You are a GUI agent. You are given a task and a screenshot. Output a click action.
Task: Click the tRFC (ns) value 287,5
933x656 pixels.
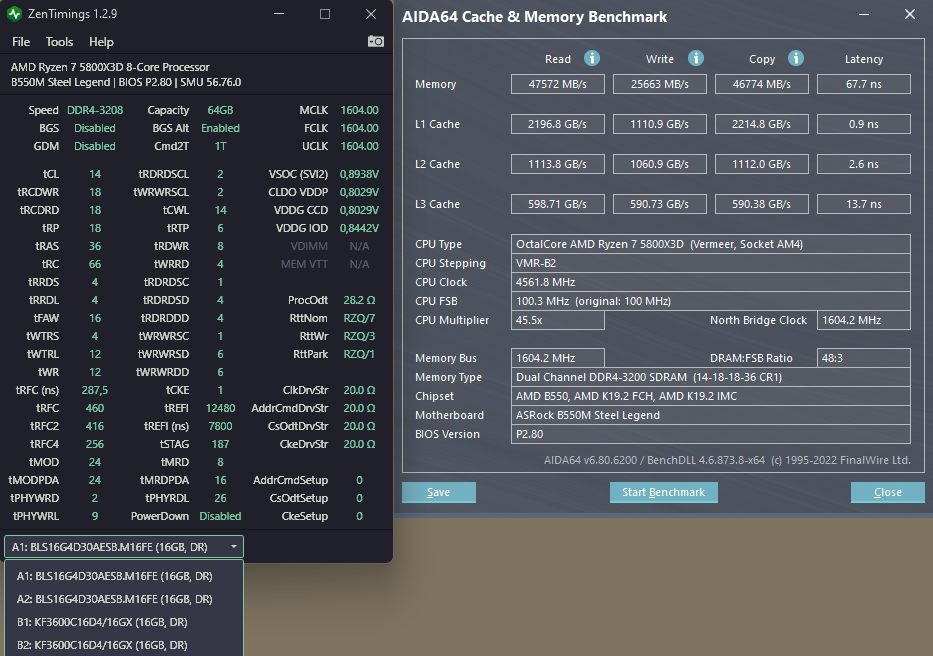point(95,390)
